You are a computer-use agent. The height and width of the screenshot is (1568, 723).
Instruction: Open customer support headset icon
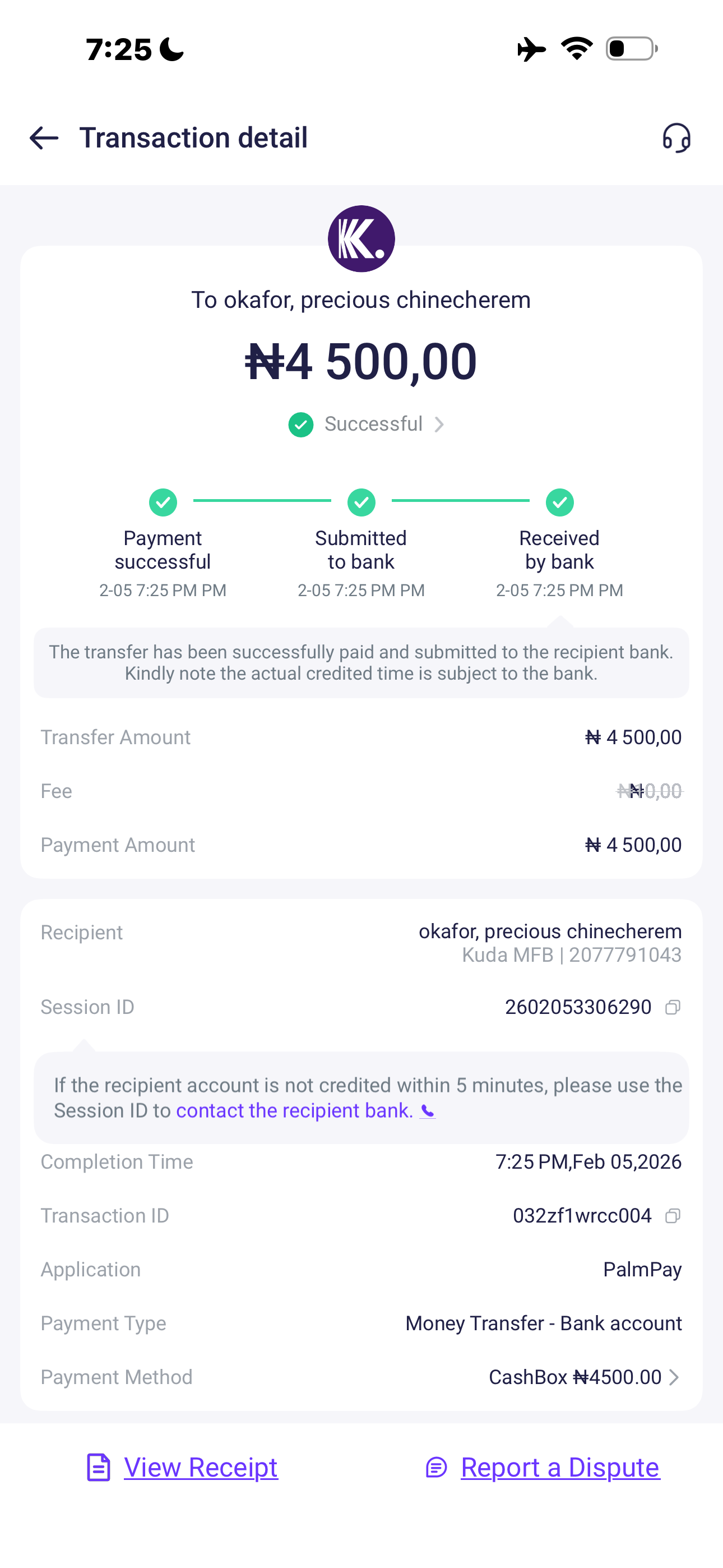pos(676,138)
